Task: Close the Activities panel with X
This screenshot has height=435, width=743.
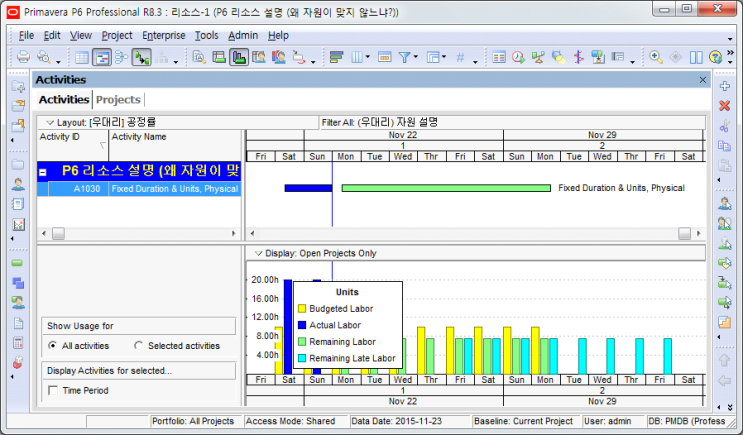Action: tap(703, 80)
